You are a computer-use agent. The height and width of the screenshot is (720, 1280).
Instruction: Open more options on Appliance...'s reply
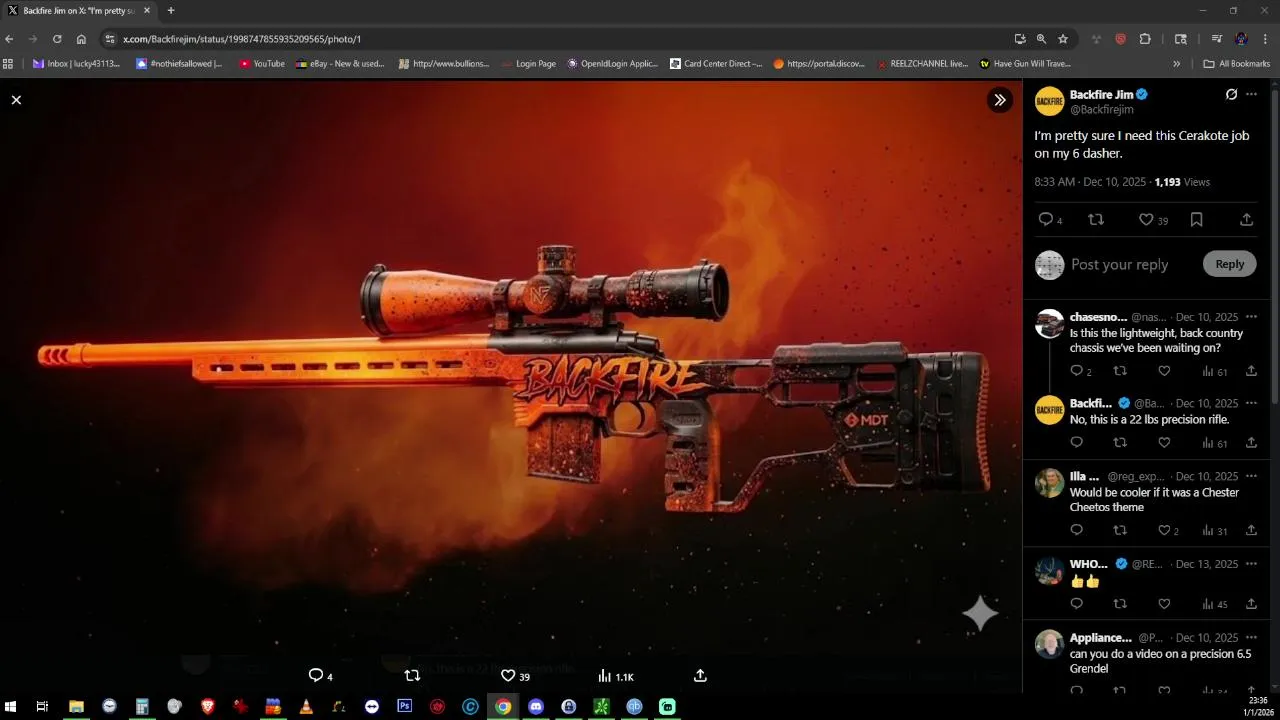tap(1251, 637)
